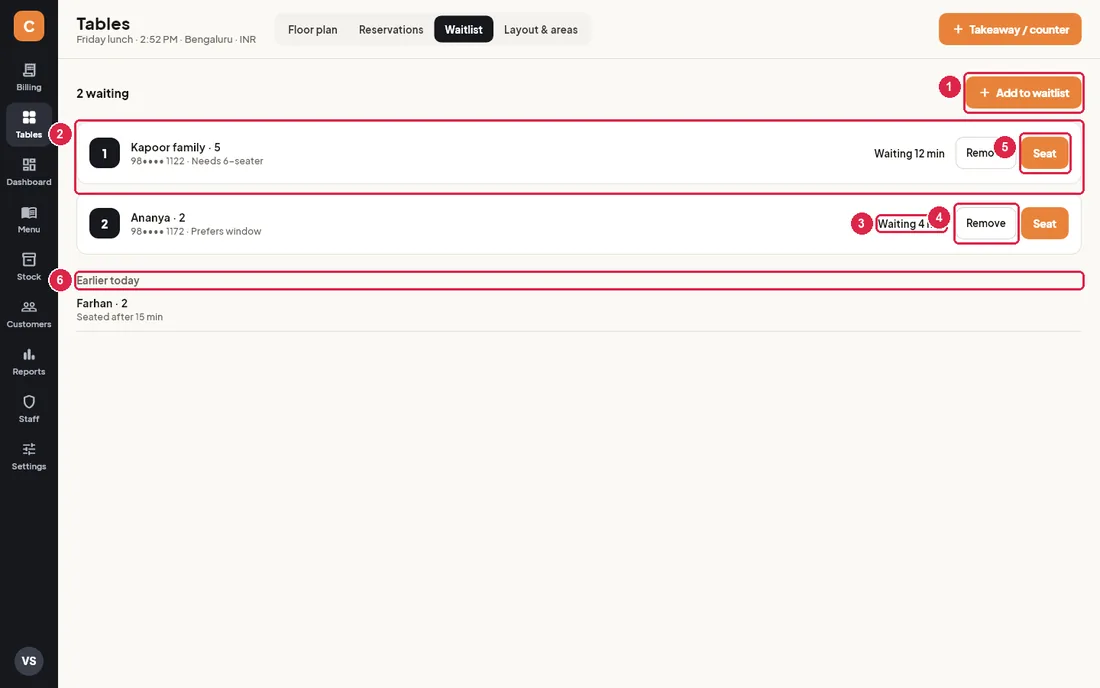Select the Waitlist tab
The width and height of the screenshot is (1100, 688).
point(463,29)
